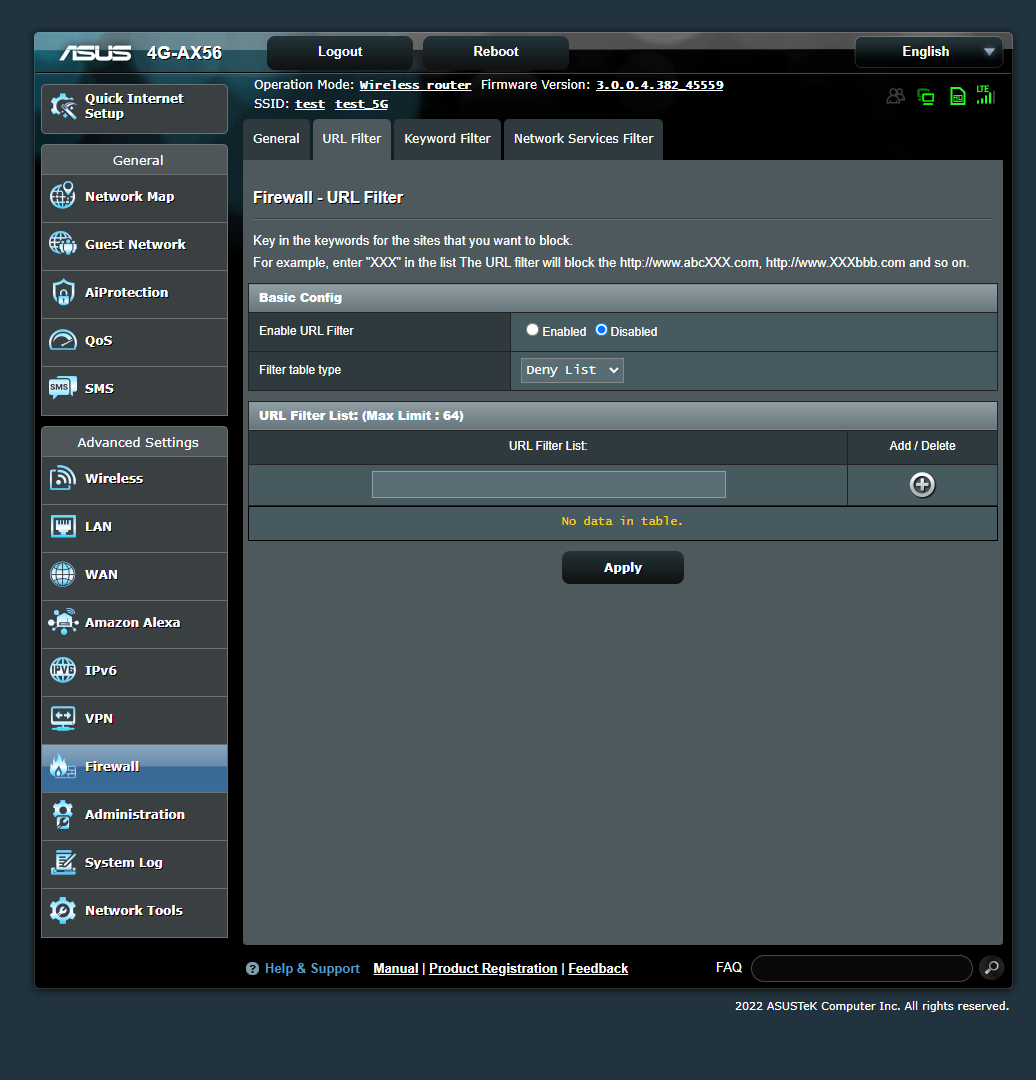
Task: Open SMS using its message icon
Action: (62, 388)
